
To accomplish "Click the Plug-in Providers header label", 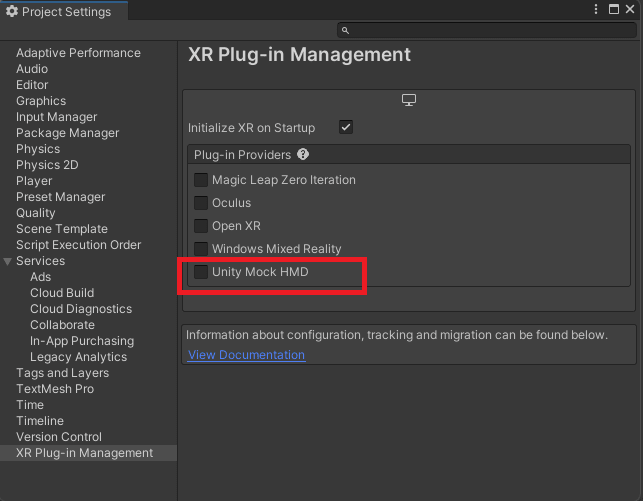I will tap(242, 155).
